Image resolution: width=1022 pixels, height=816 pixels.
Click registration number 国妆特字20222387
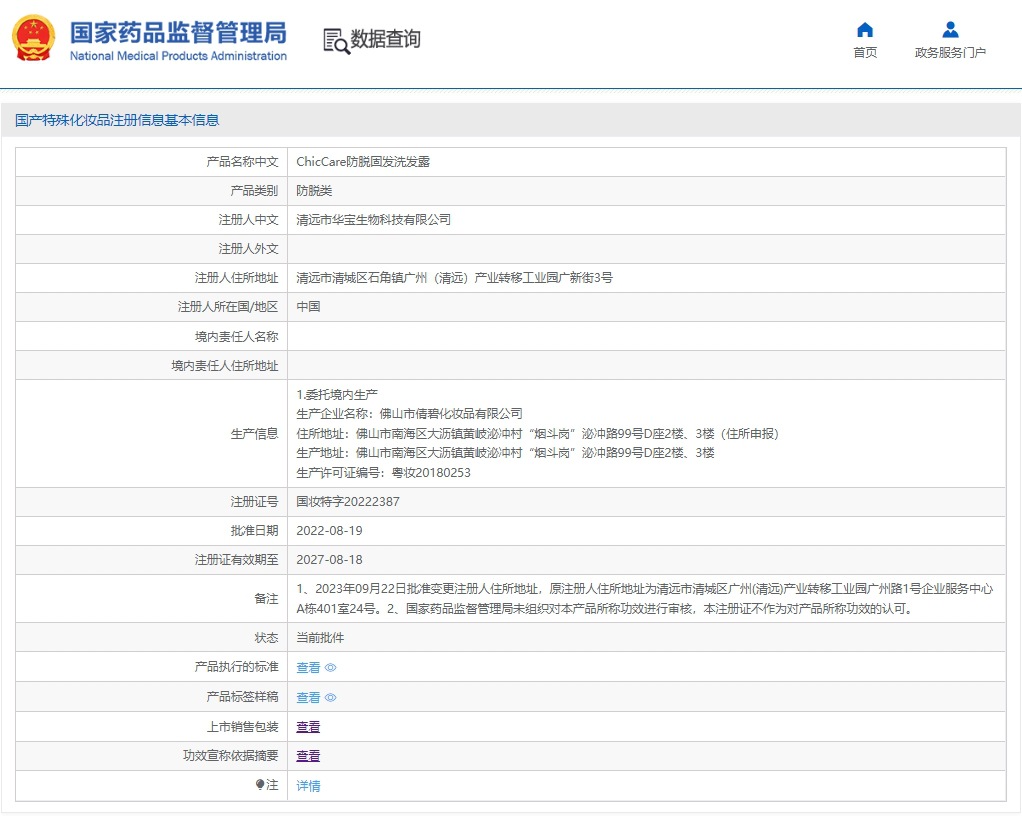(347, 502)
